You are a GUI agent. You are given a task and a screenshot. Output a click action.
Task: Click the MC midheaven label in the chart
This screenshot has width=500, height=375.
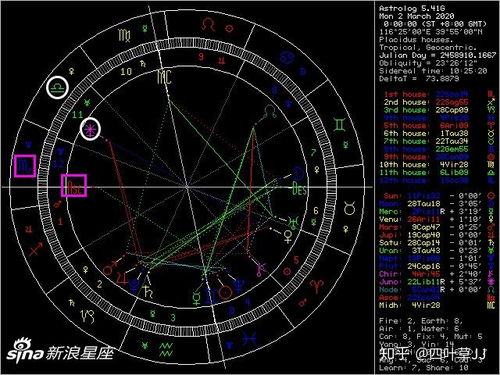click(164, 77)
